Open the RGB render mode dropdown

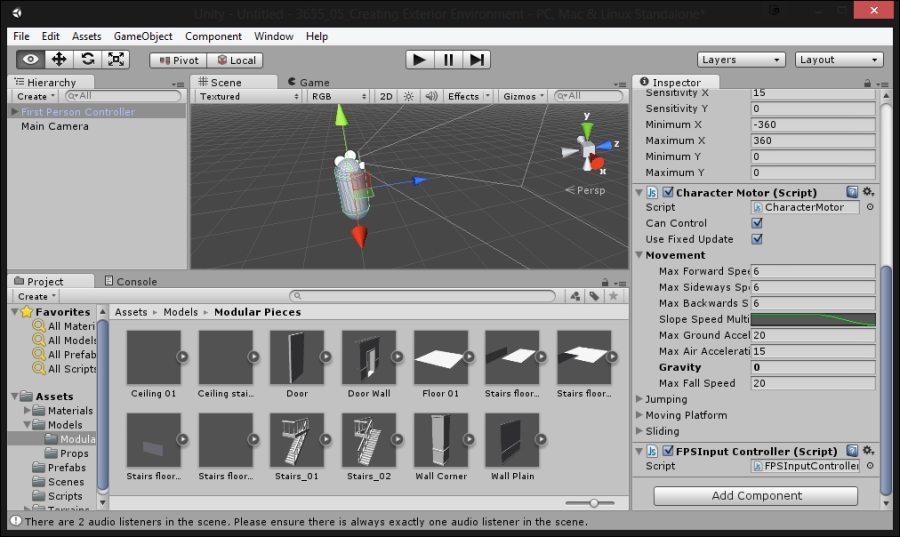pyautogui.click(x=339, y=96)
